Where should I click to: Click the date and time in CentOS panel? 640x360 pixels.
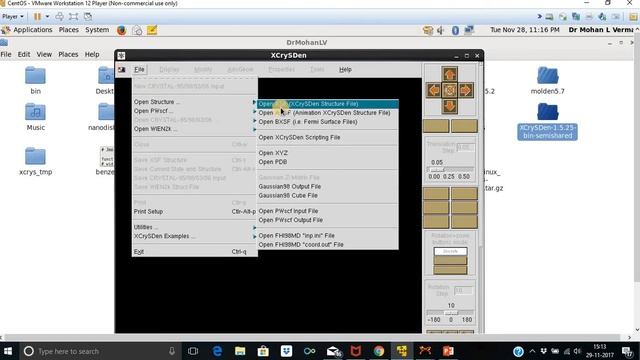coord(524,30)
